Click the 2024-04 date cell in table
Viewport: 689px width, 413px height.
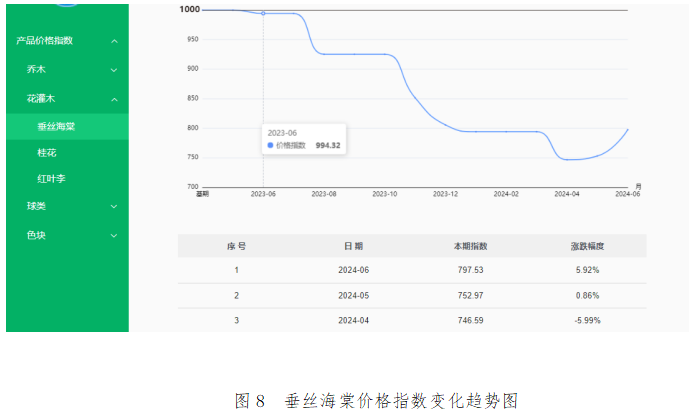353,321
